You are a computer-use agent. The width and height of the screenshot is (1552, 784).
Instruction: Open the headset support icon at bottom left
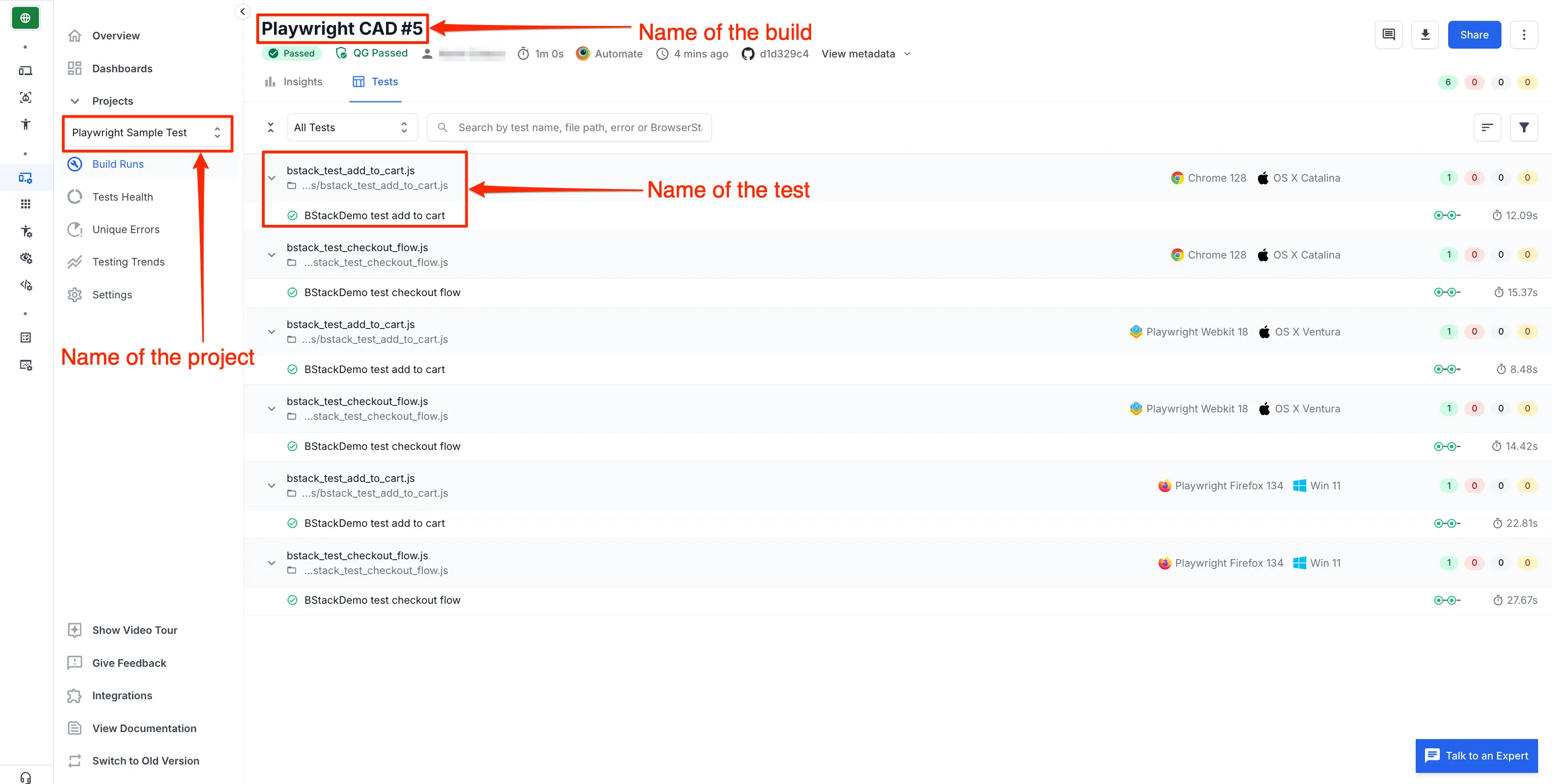tap(25, 777)
